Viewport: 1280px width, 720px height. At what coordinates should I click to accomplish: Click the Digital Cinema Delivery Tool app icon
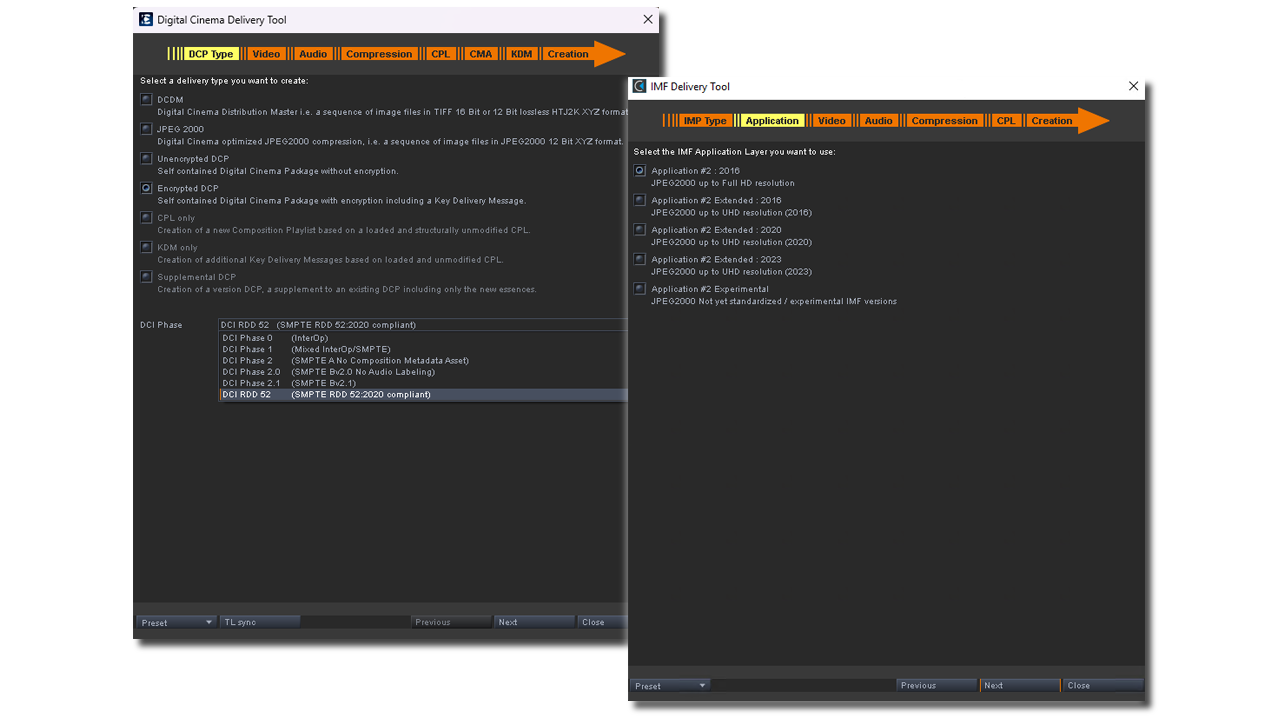pyautogui.click(x=146, y=19)
